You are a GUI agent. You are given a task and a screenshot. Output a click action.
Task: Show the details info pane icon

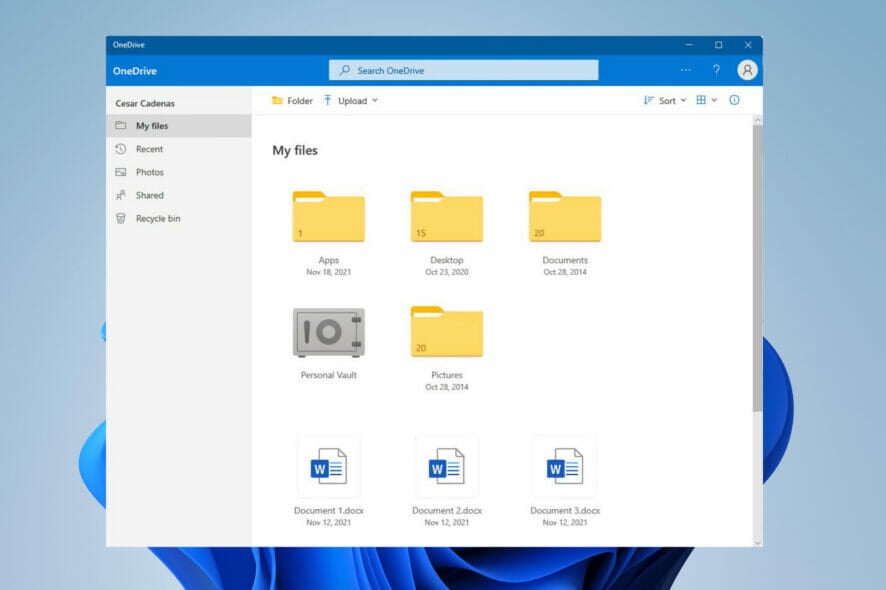734,100
